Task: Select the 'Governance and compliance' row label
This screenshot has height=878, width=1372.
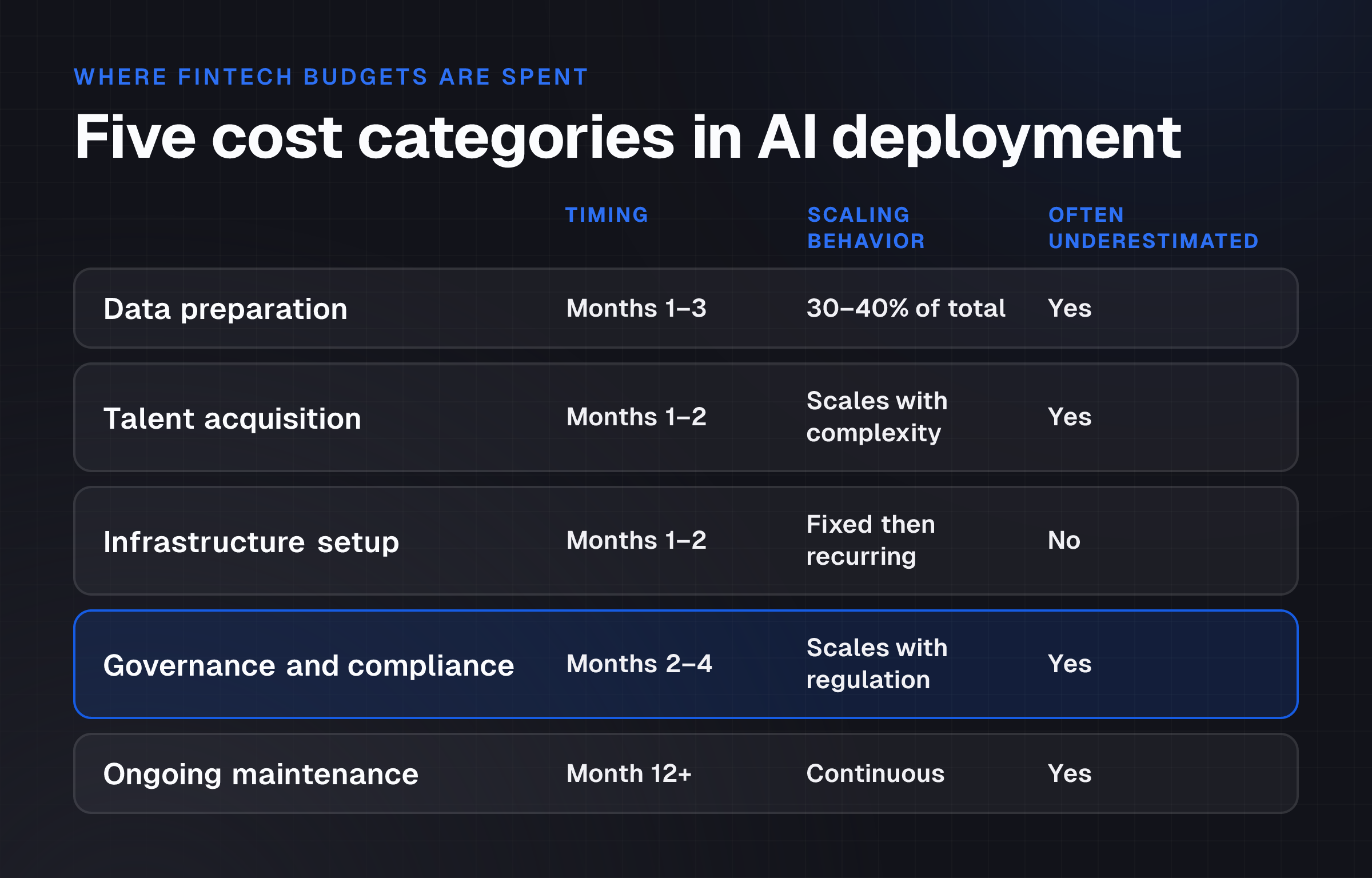Action: [309, 665]
